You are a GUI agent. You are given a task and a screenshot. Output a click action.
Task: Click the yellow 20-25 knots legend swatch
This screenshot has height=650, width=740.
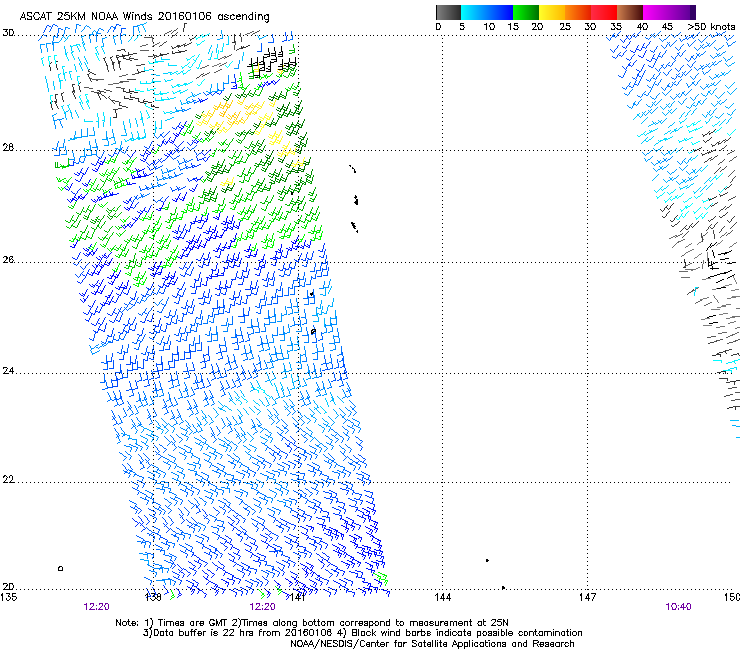click(552, 12)
